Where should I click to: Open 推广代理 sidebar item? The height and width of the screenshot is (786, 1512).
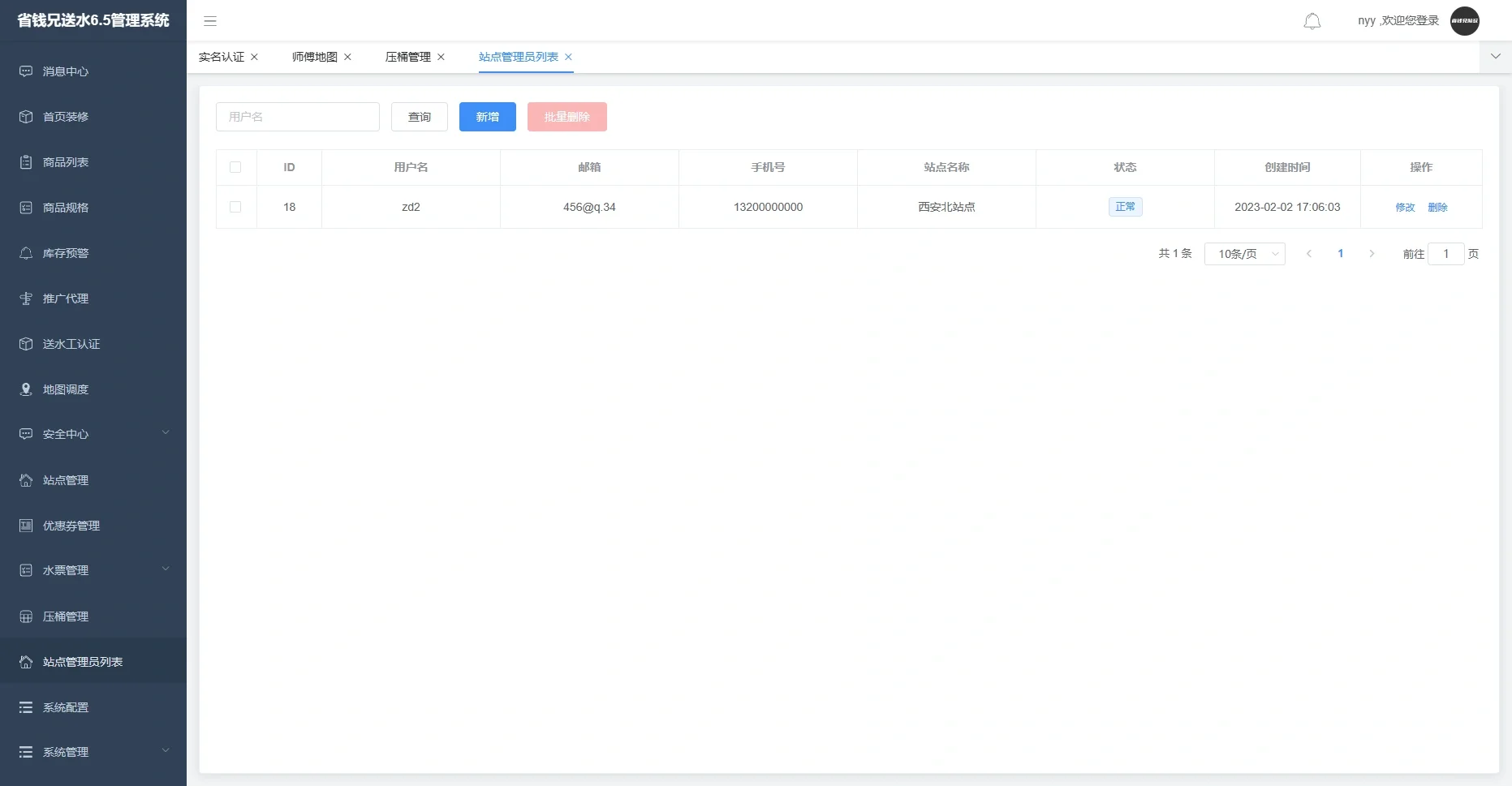tap(66, 299)
